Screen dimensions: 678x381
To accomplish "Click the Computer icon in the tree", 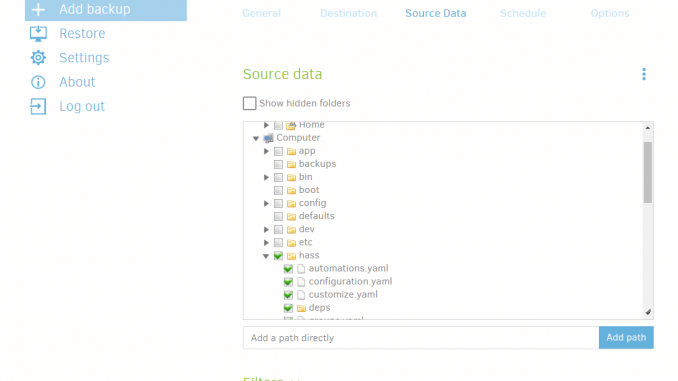I will (269, 138).
